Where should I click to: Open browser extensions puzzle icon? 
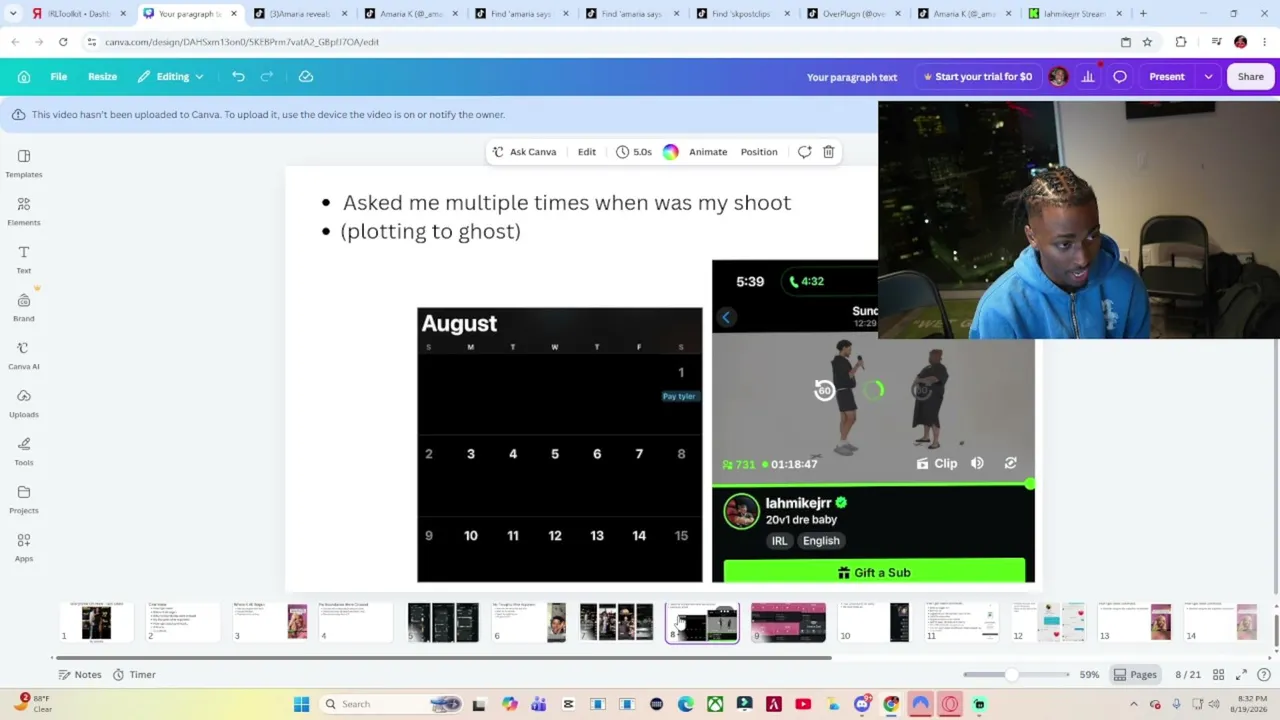coord(1181,42)
